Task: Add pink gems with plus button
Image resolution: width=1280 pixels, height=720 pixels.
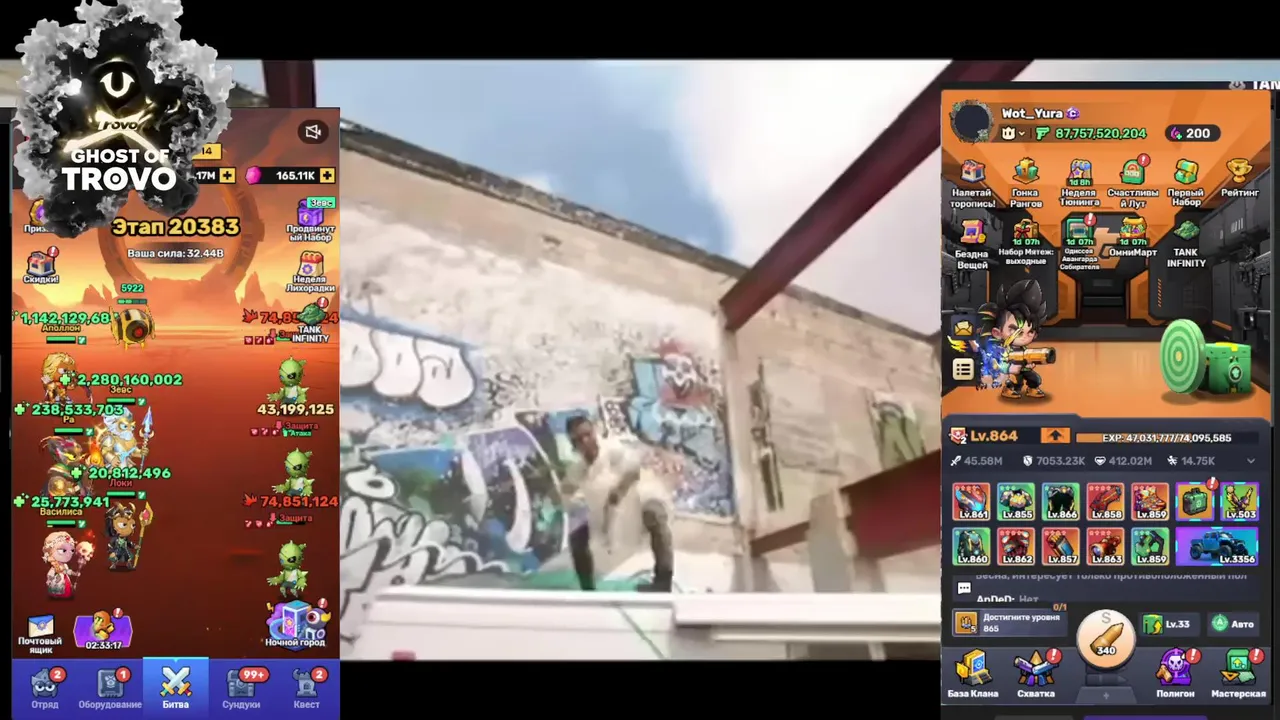Action: tap(327, 176)
